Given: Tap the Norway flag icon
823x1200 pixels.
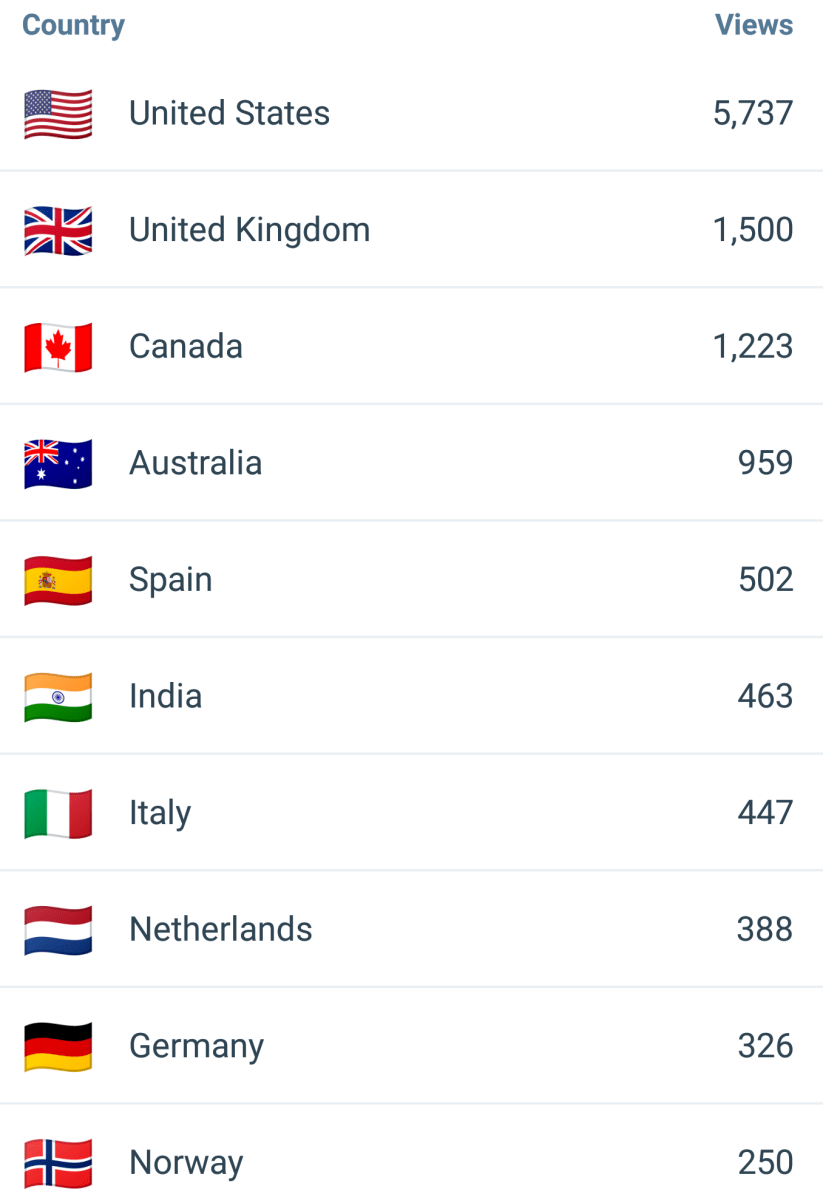Looking at the screenshot, I should (x=58, y=1163).
